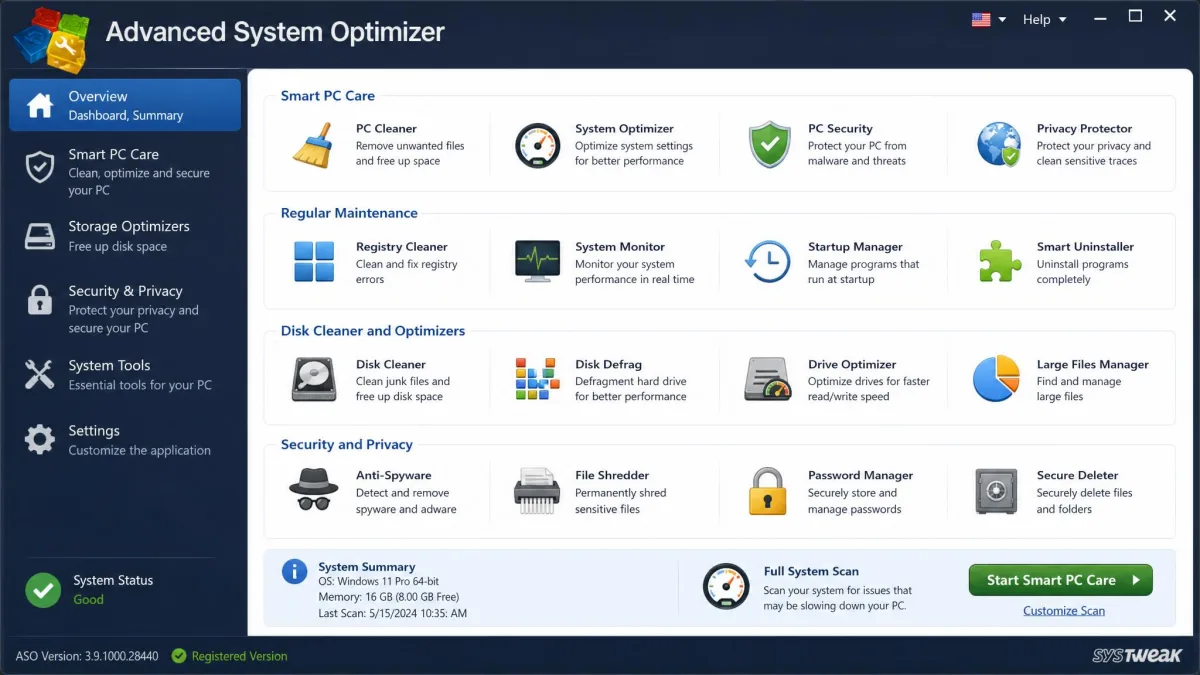This screenshot has height=675, width=1200.
Task: Click the Full System Scan gauge icon
Action: [x=726, y=587]
